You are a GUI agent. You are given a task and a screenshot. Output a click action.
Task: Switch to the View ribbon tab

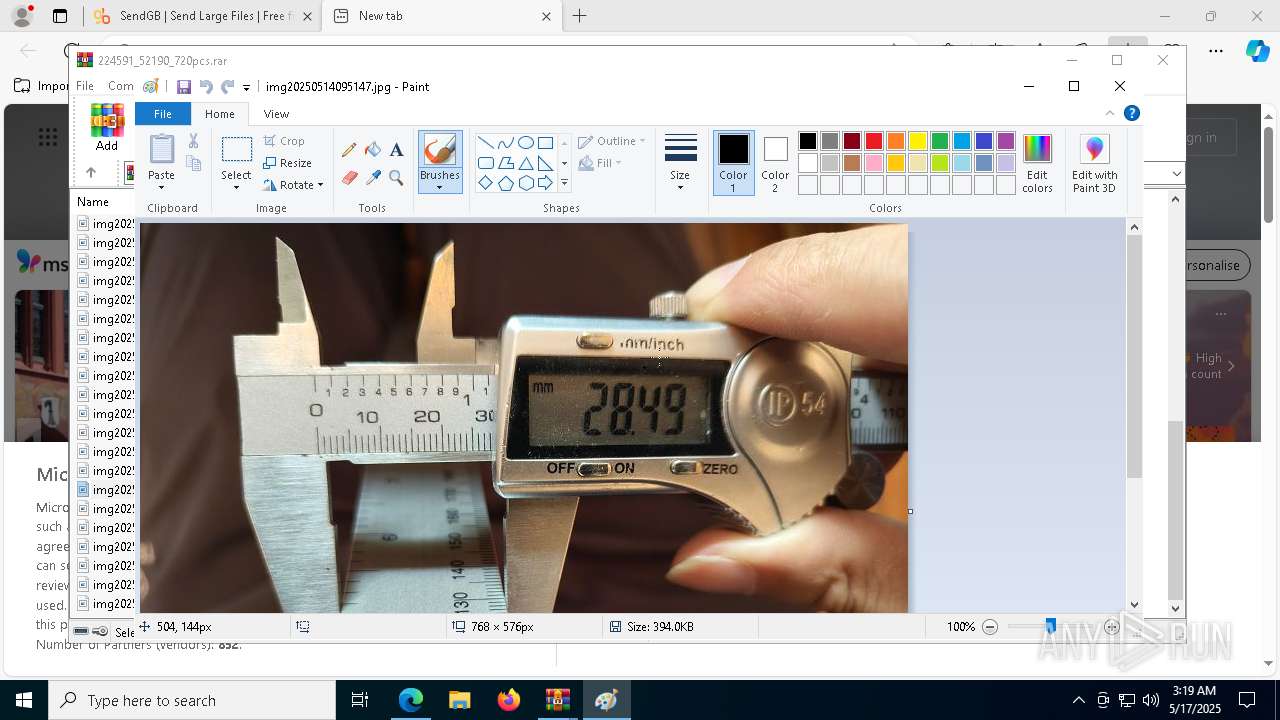click(276, 114)
